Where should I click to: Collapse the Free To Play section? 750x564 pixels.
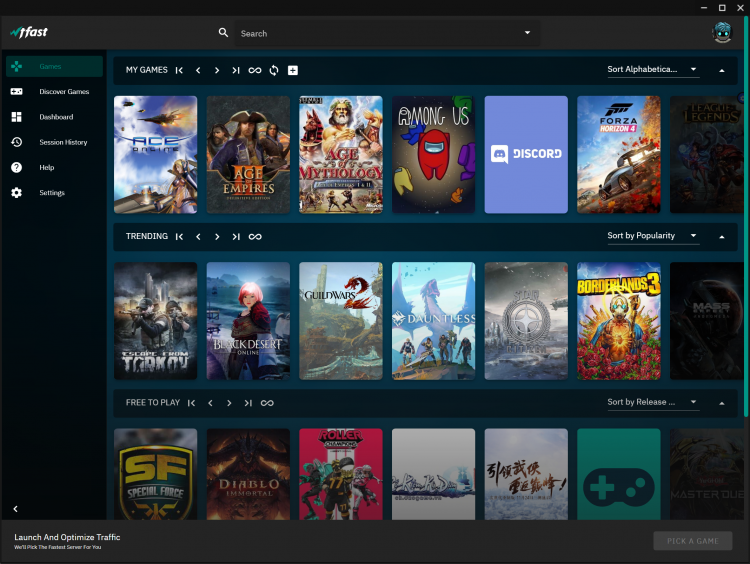(722, 403)
